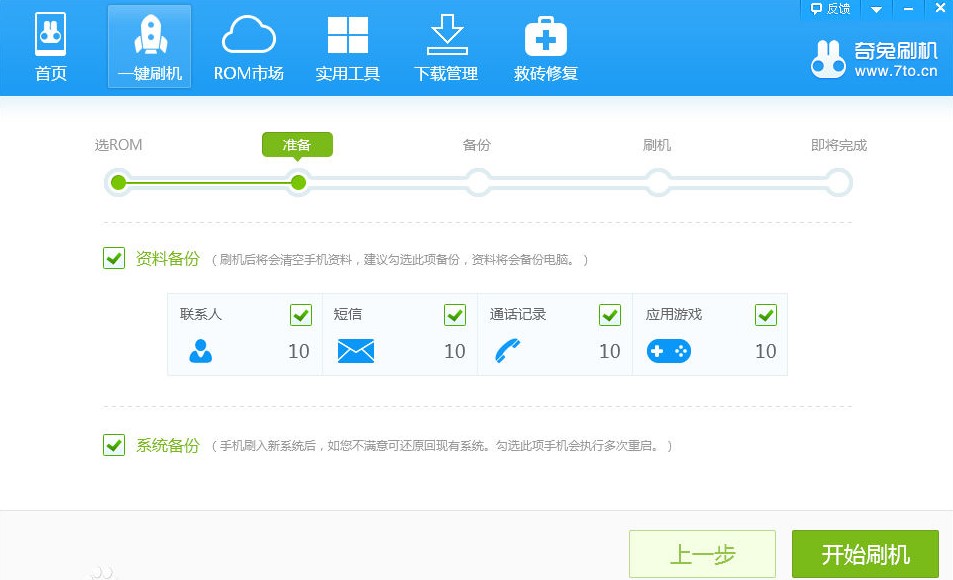
Task: Disable the 短信 backup checkbox
Action: (454, 314)
